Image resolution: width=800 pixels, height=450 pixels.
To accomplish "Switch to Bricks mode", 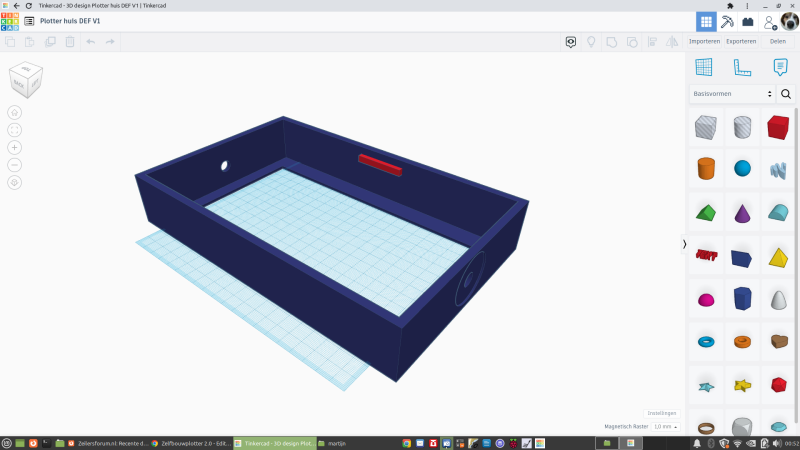I will click(747, 21).
